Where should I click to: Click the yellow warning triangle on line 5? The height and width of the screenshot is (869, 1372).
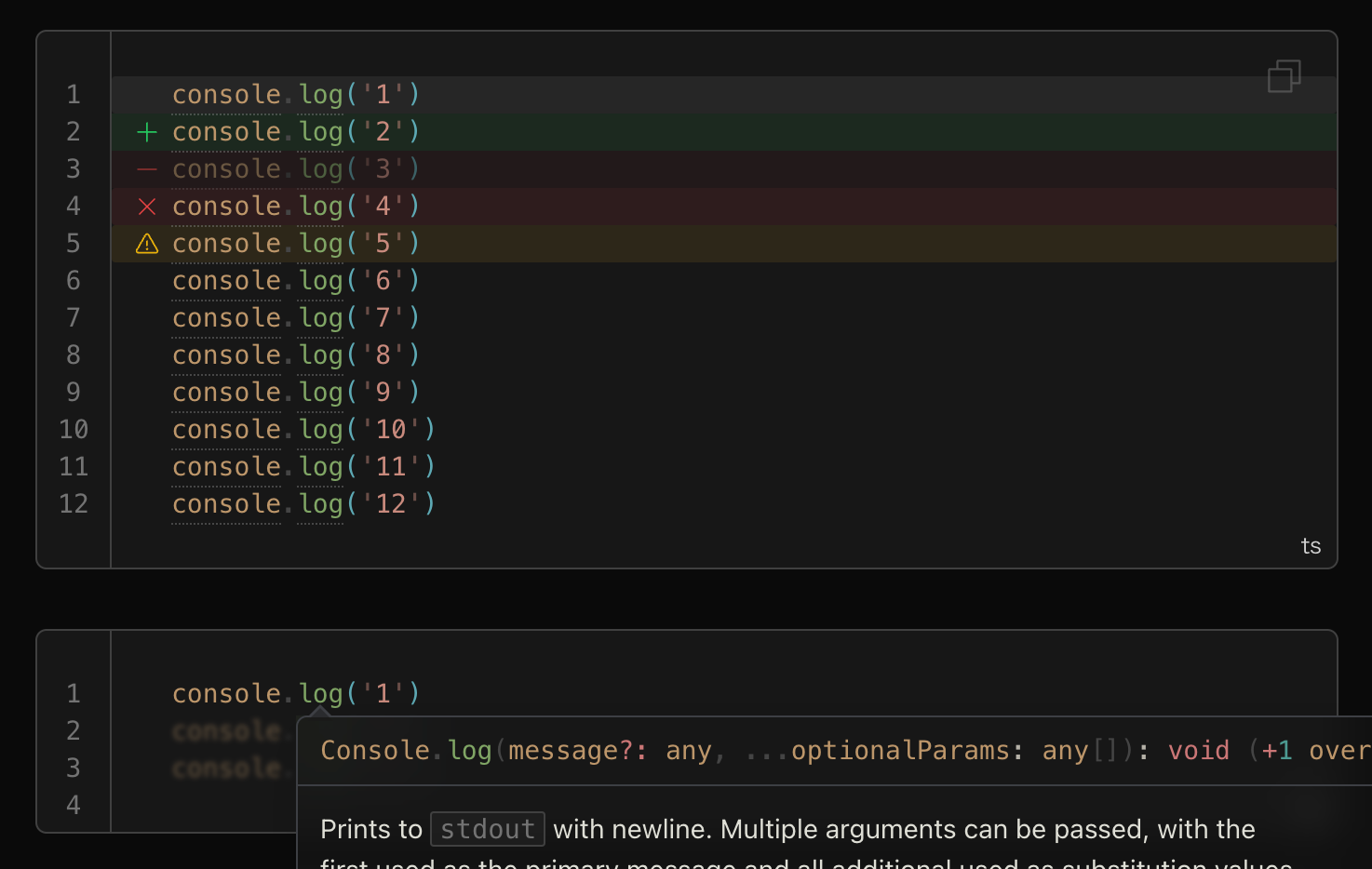pos(147,244)
